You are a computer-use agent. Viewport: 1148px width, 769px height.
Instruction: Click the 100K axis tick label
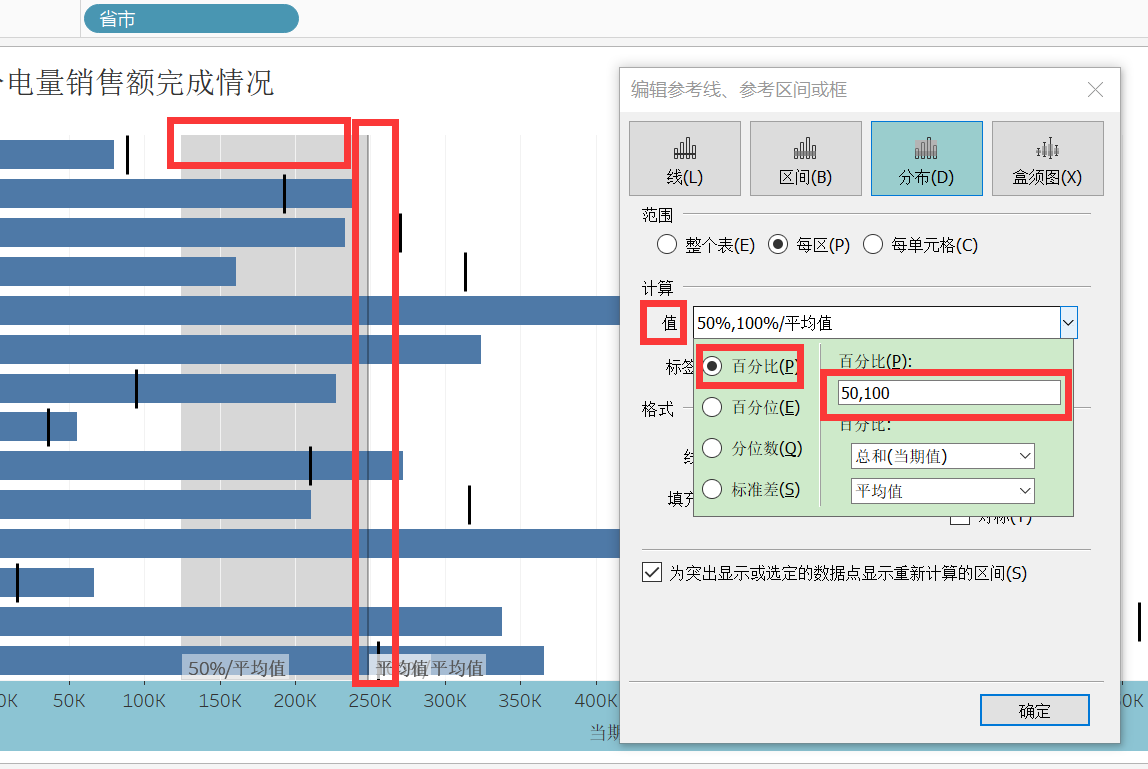click(144, 701)
